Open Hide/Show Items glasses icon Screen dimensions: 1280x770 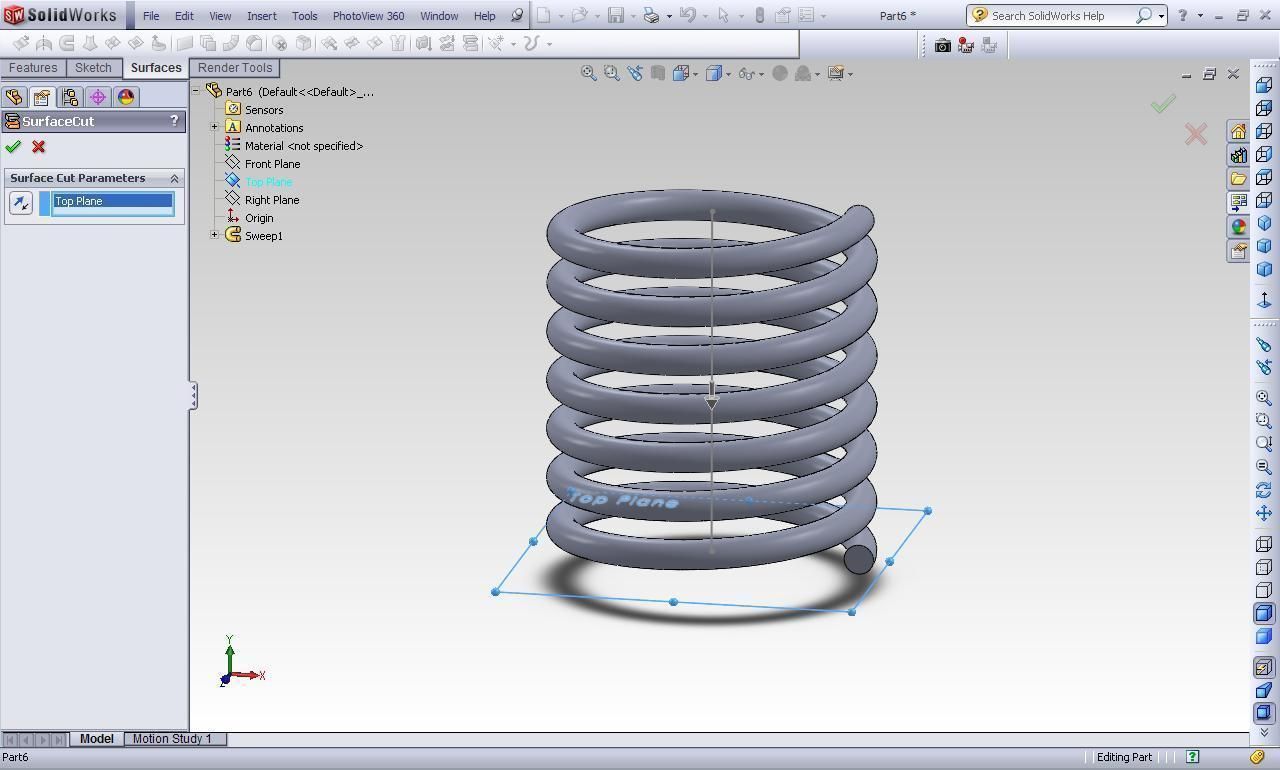click(x=748, y=72)
